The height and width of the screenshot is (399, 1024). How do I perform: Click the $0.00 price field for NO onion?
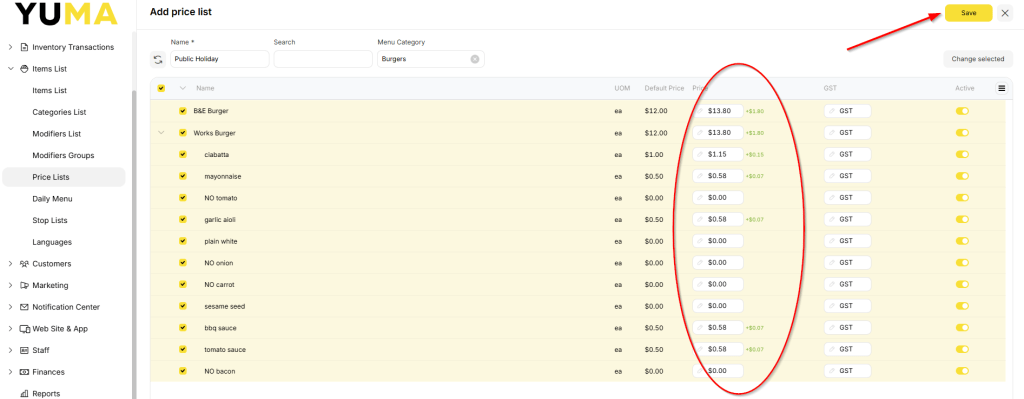tap(718, 263)
